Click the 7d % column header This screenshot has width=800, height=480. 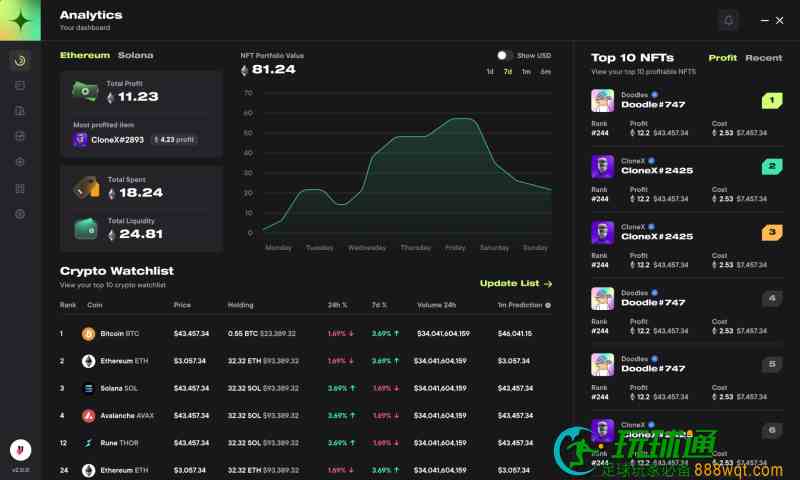(379, 305)
